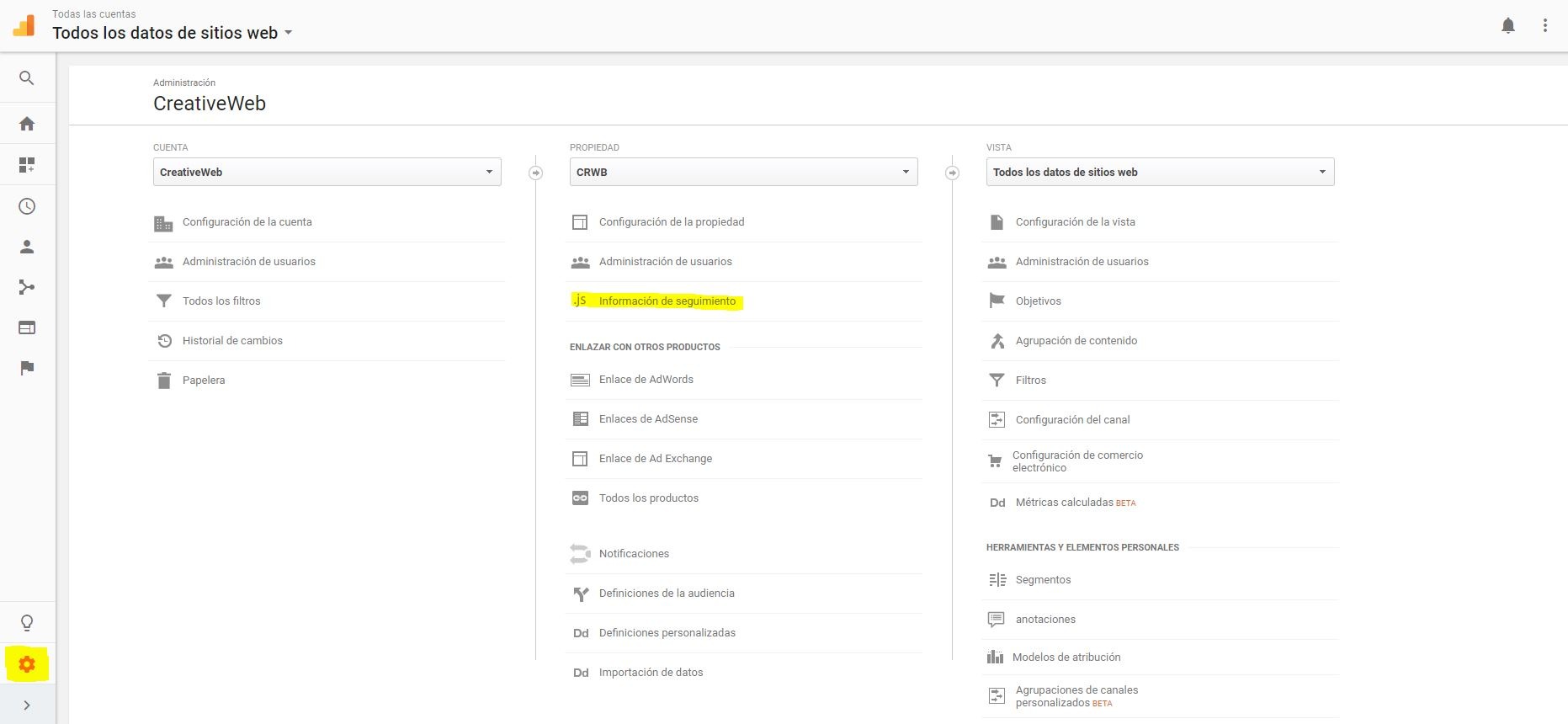
Task: Open Importación de datos
Action: tap(651, 673)
